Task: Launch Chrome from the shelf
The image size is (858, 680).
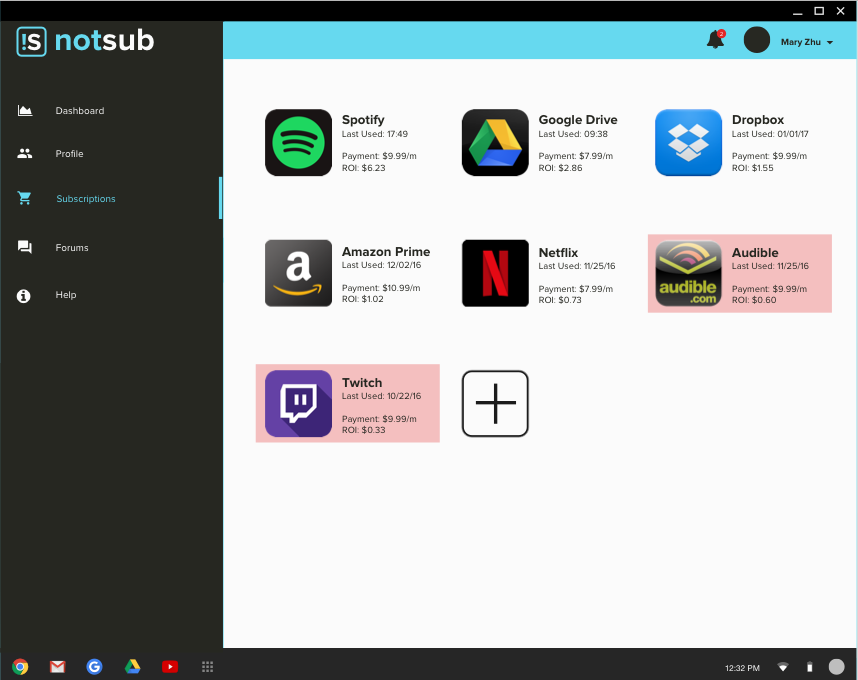Action: (x=20, y=666)
